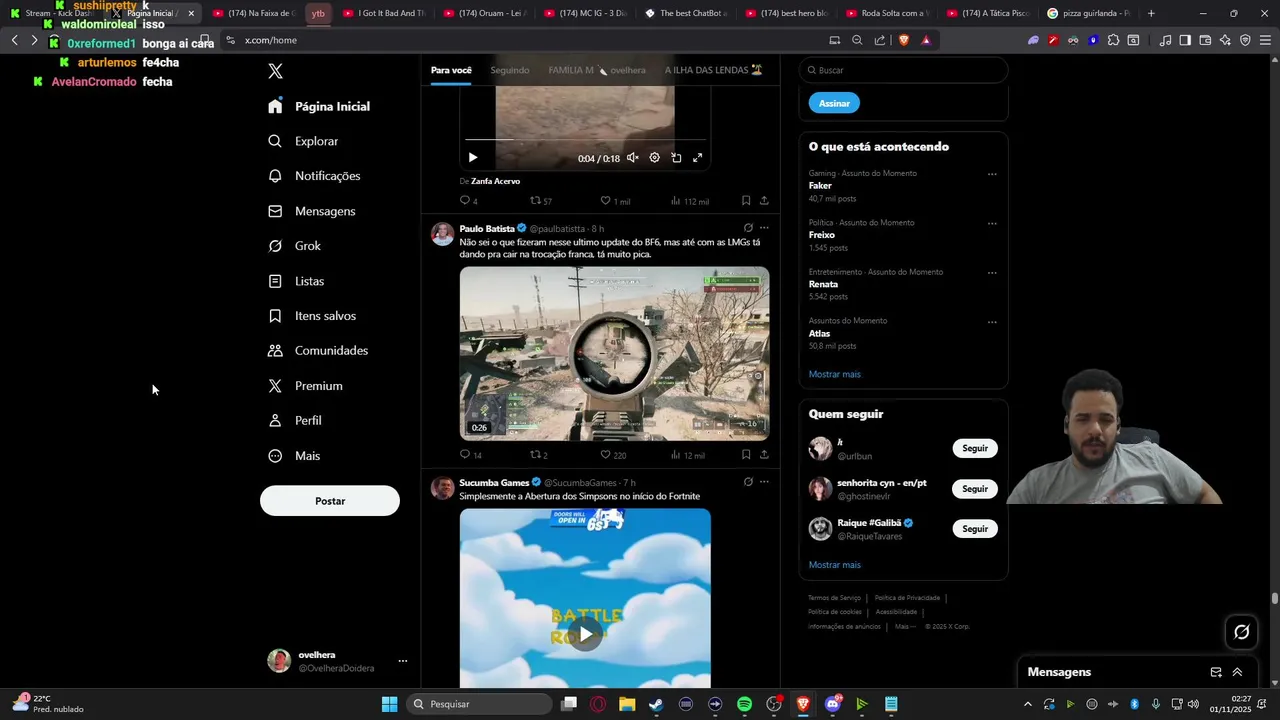Open options for Freixo trending topic

coord(992,223)
